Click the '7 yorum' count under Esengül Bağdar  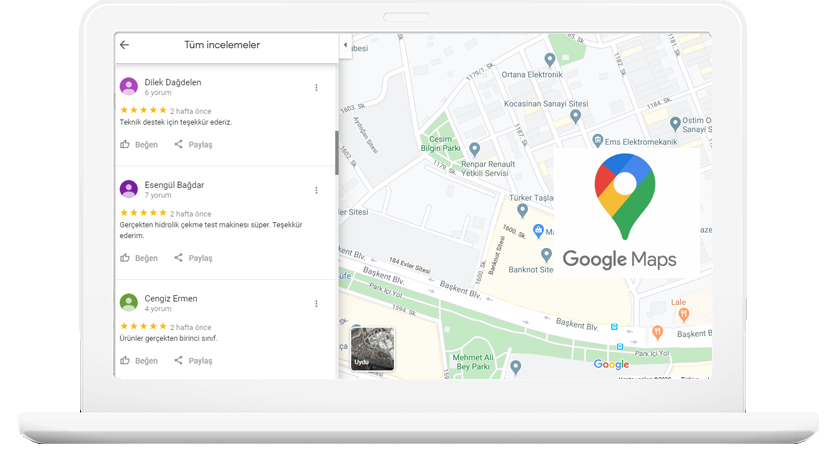(158, 195)
